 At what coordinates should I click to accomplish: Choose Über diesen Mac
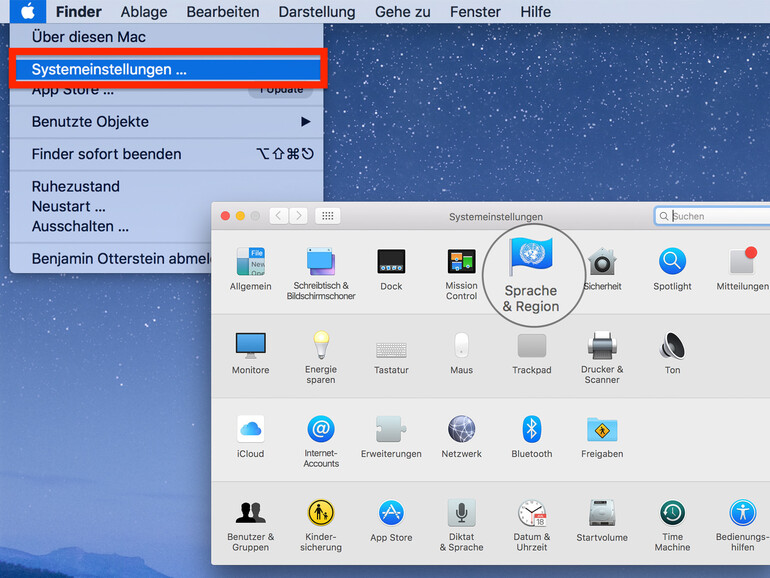click(167, 37)
